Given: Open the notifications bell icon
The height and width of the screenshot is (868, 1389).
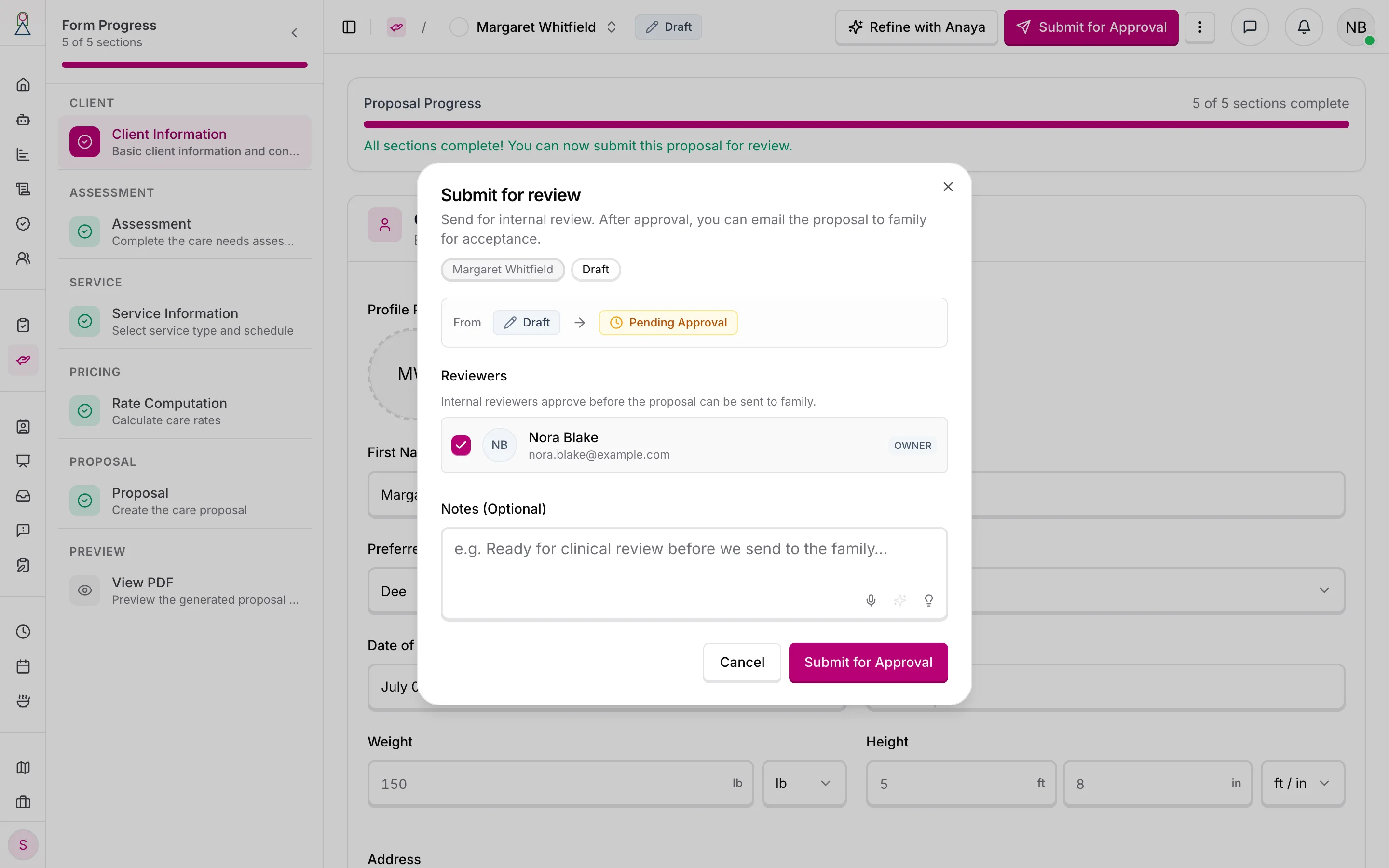Looking at the screenshot, I should pos(1304,27).
